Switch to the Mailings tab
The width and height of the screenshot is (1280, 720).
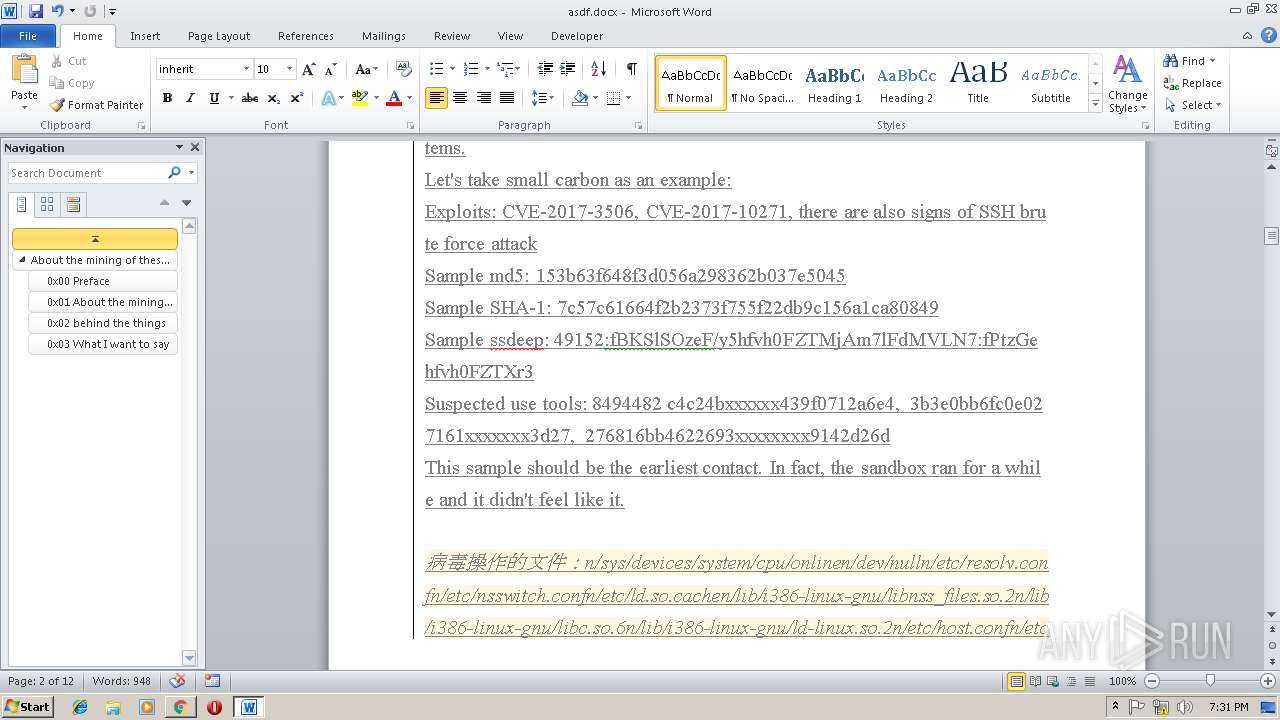point(384,36)
